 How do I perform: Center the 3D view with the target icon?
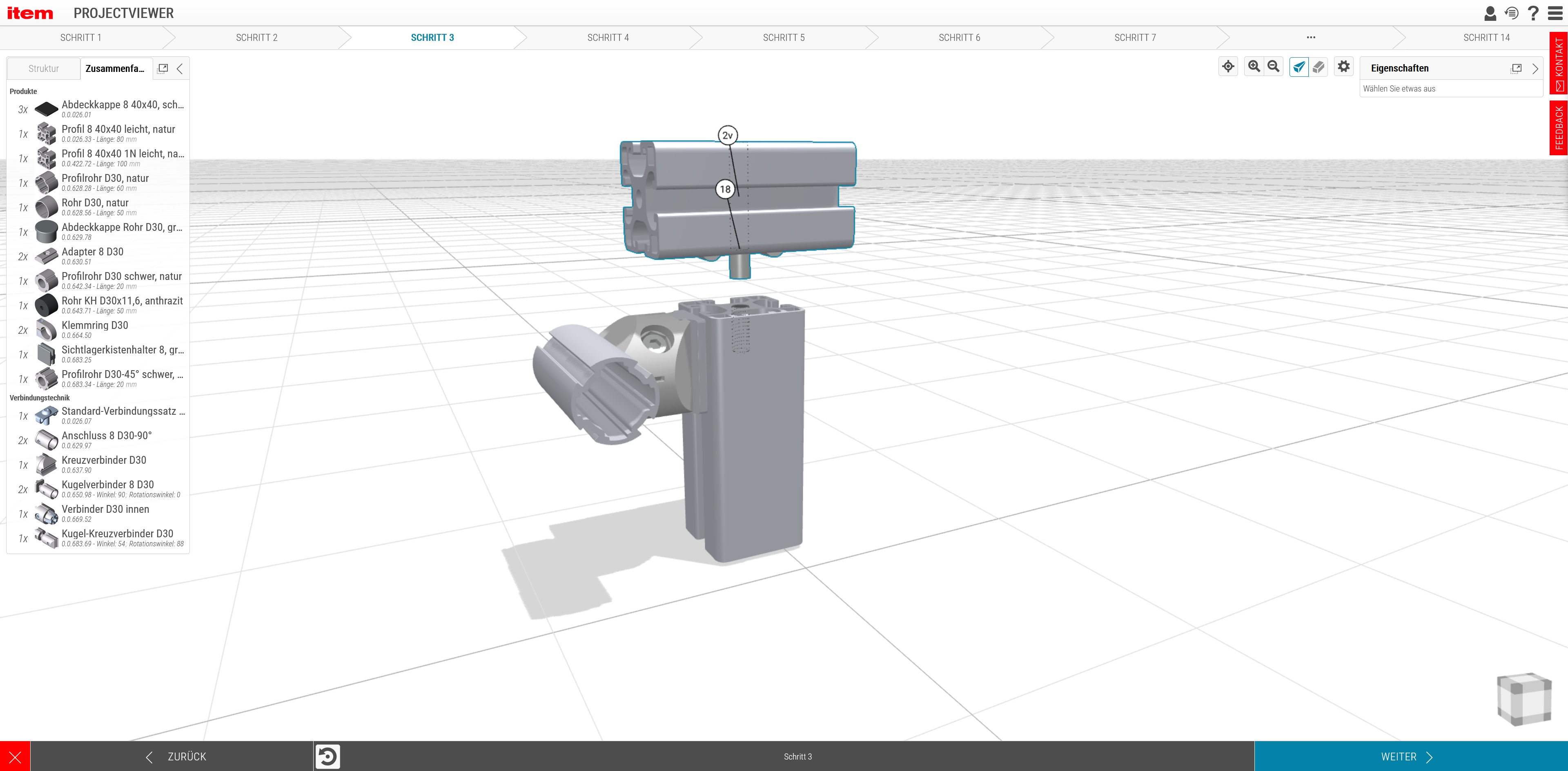1228,66
